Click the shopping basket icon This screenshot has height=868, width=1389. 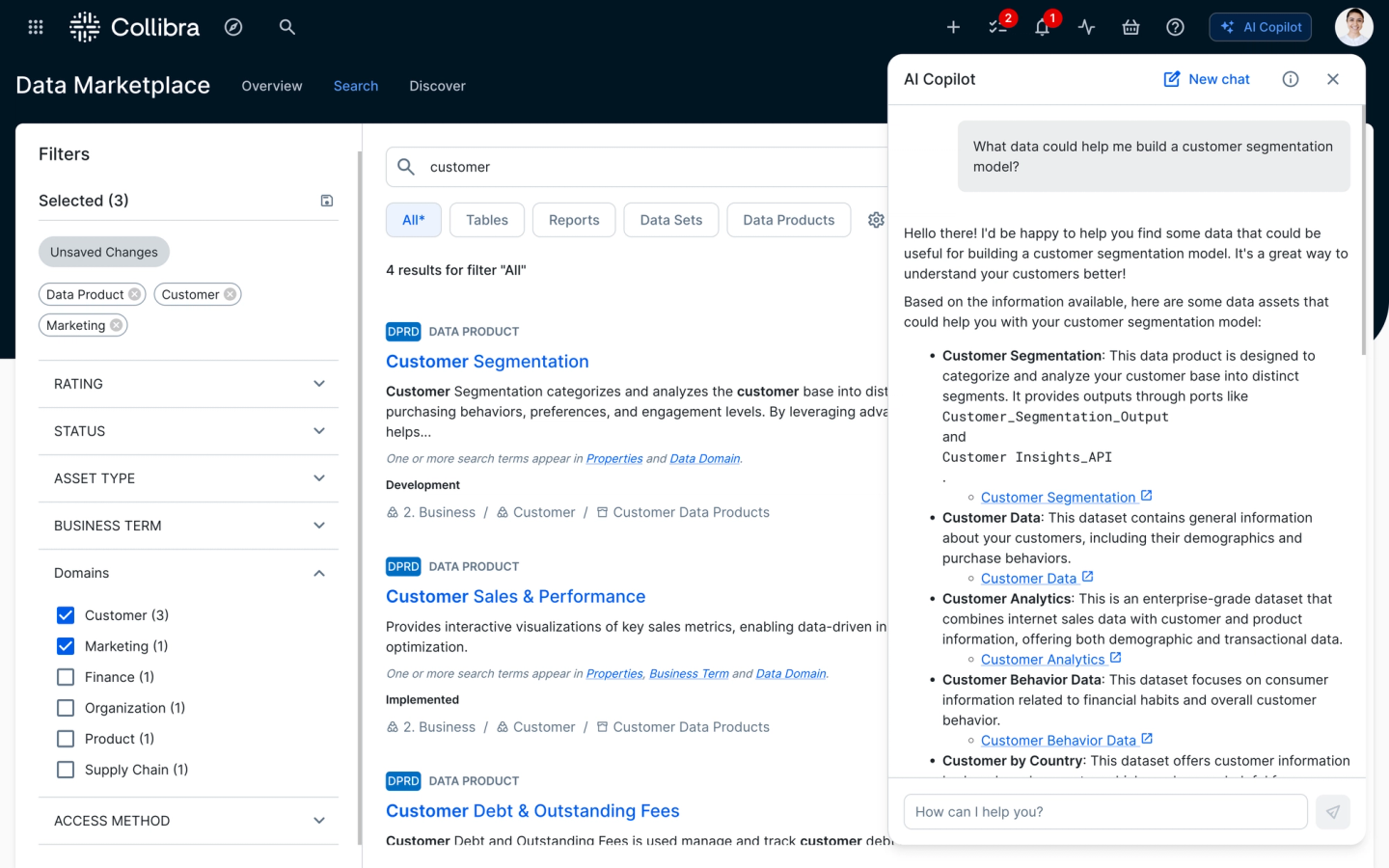pyautogui.click(x=1130, y=27)
